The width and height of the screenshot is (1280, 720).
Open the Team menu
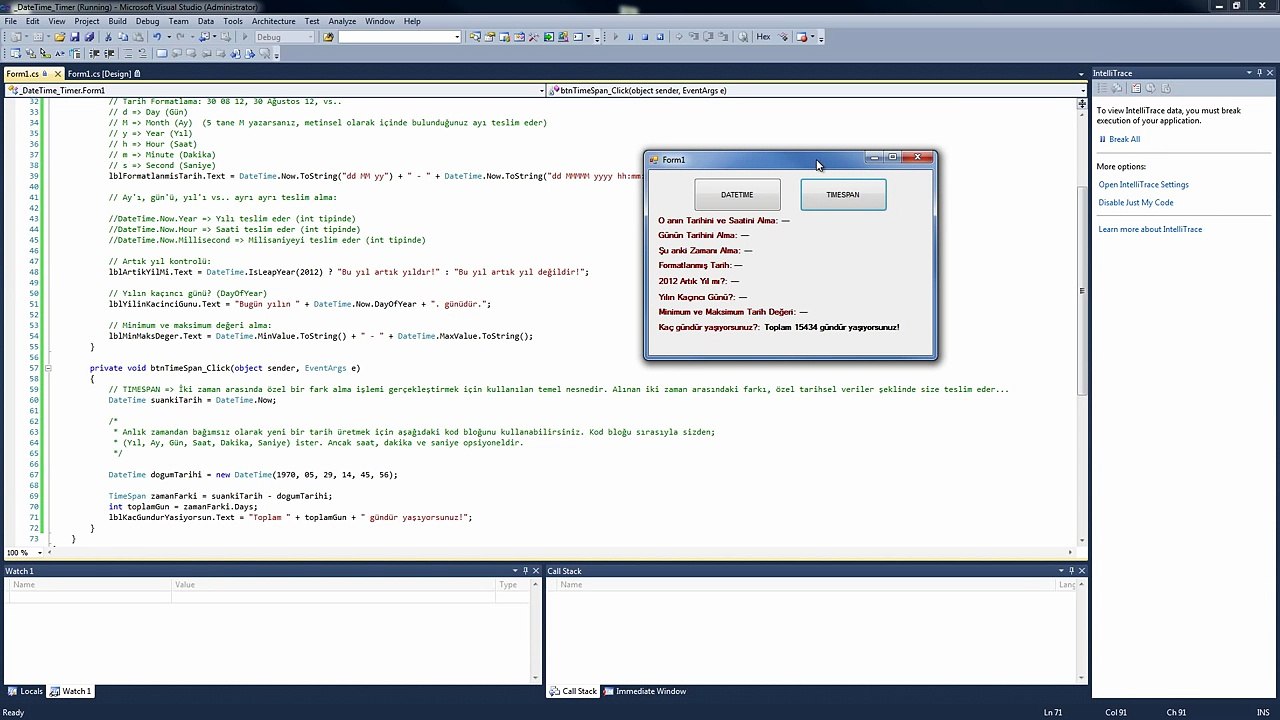(178, 21)
